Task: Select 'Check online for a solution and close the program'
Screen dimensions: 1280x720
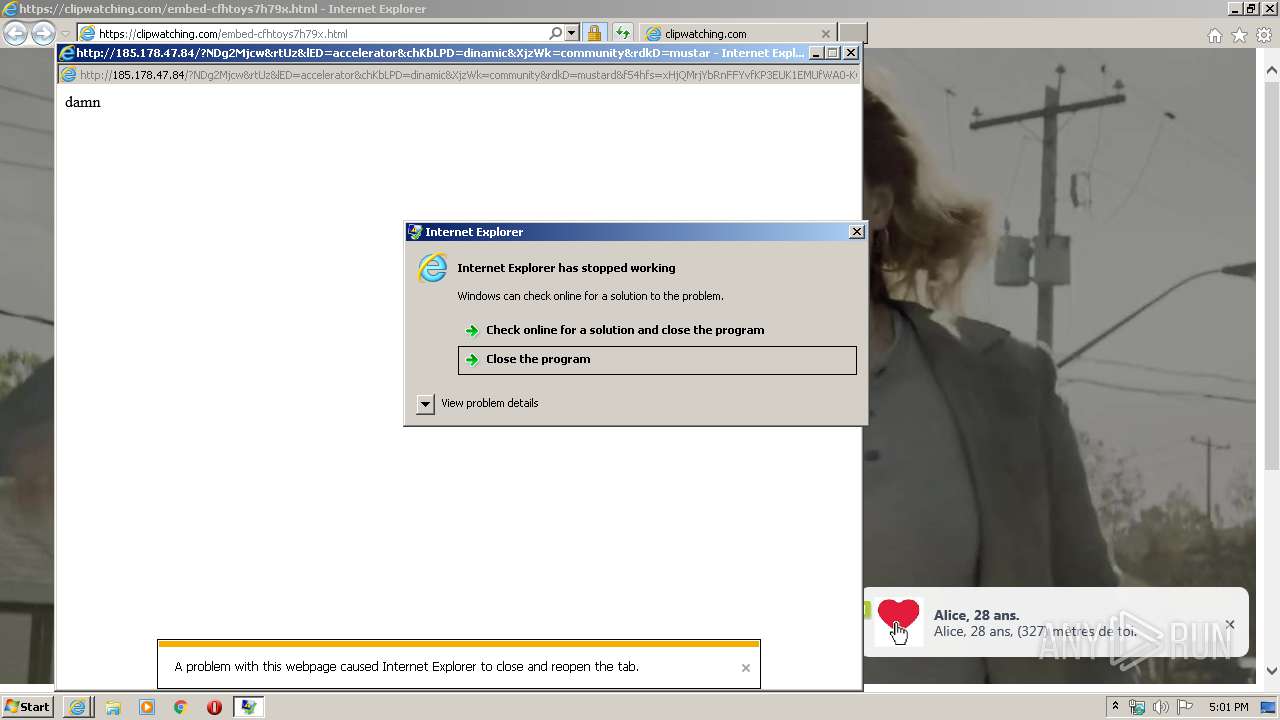Action: click(x=625, y=330)
